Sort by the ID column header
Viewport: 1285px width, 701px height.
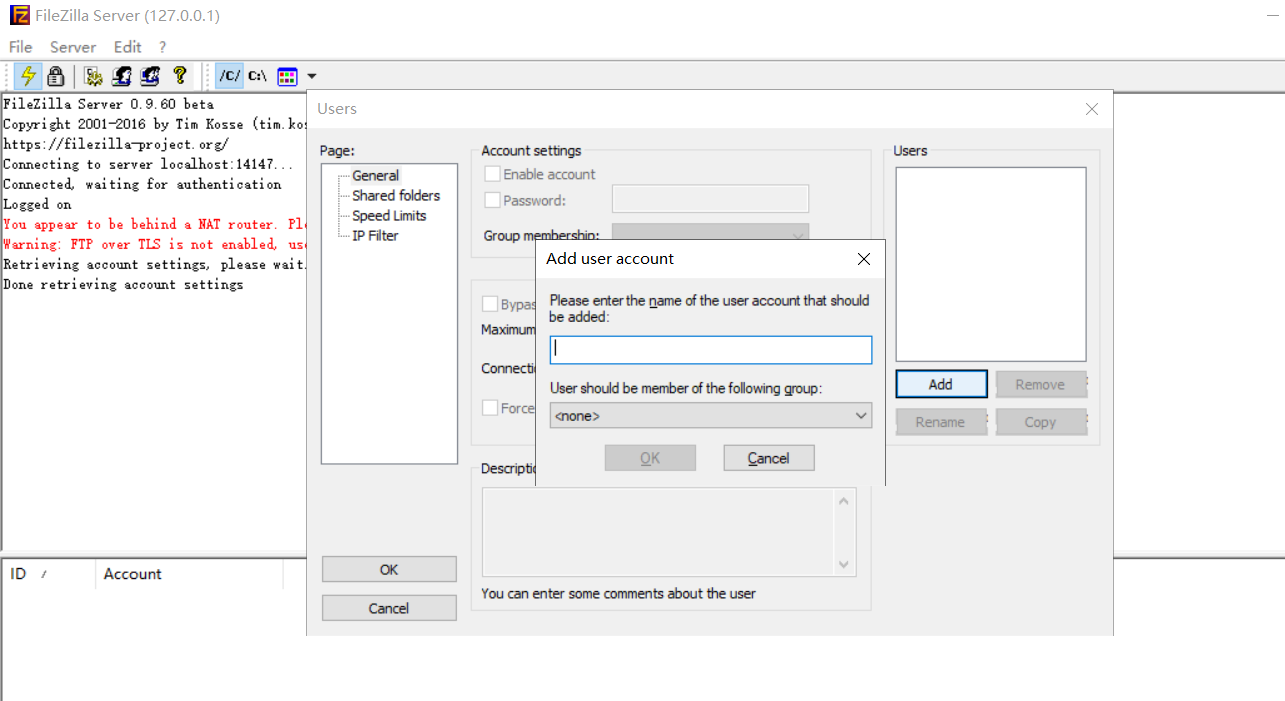tap(49, 574)
